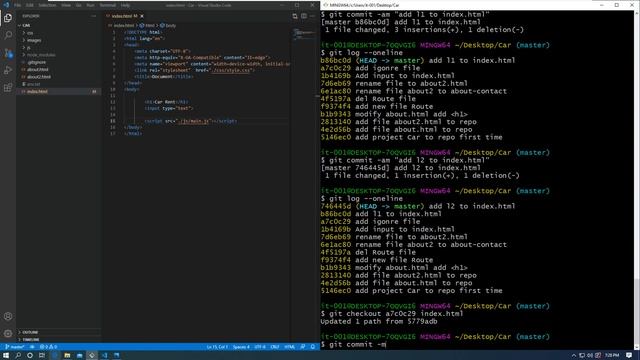
Task: Open Task View on the taskbar
Action: [42, 356]
